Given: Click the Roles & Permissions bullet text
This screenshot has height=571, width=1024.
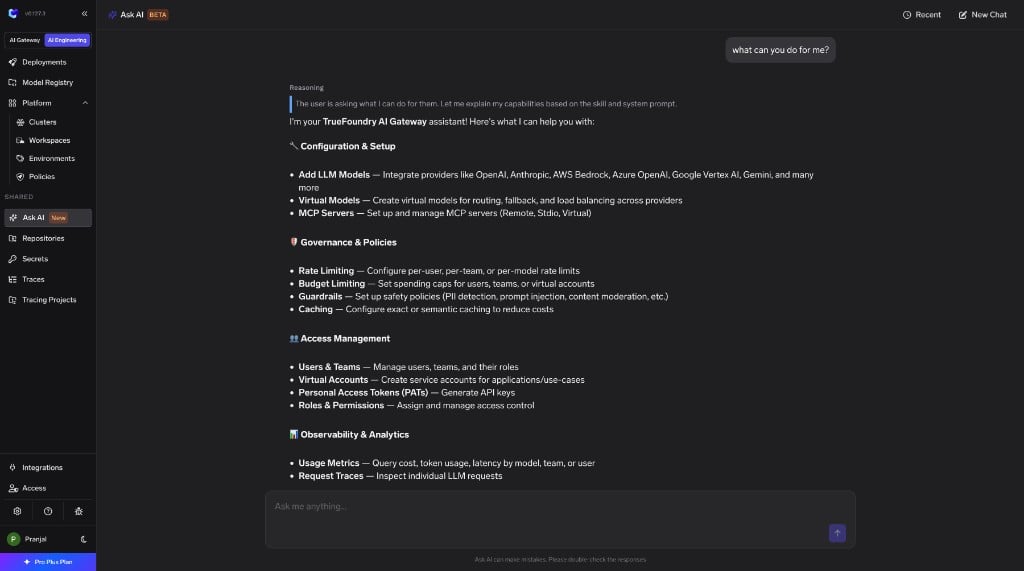Looking at the screenshot, I should (416, 406).
